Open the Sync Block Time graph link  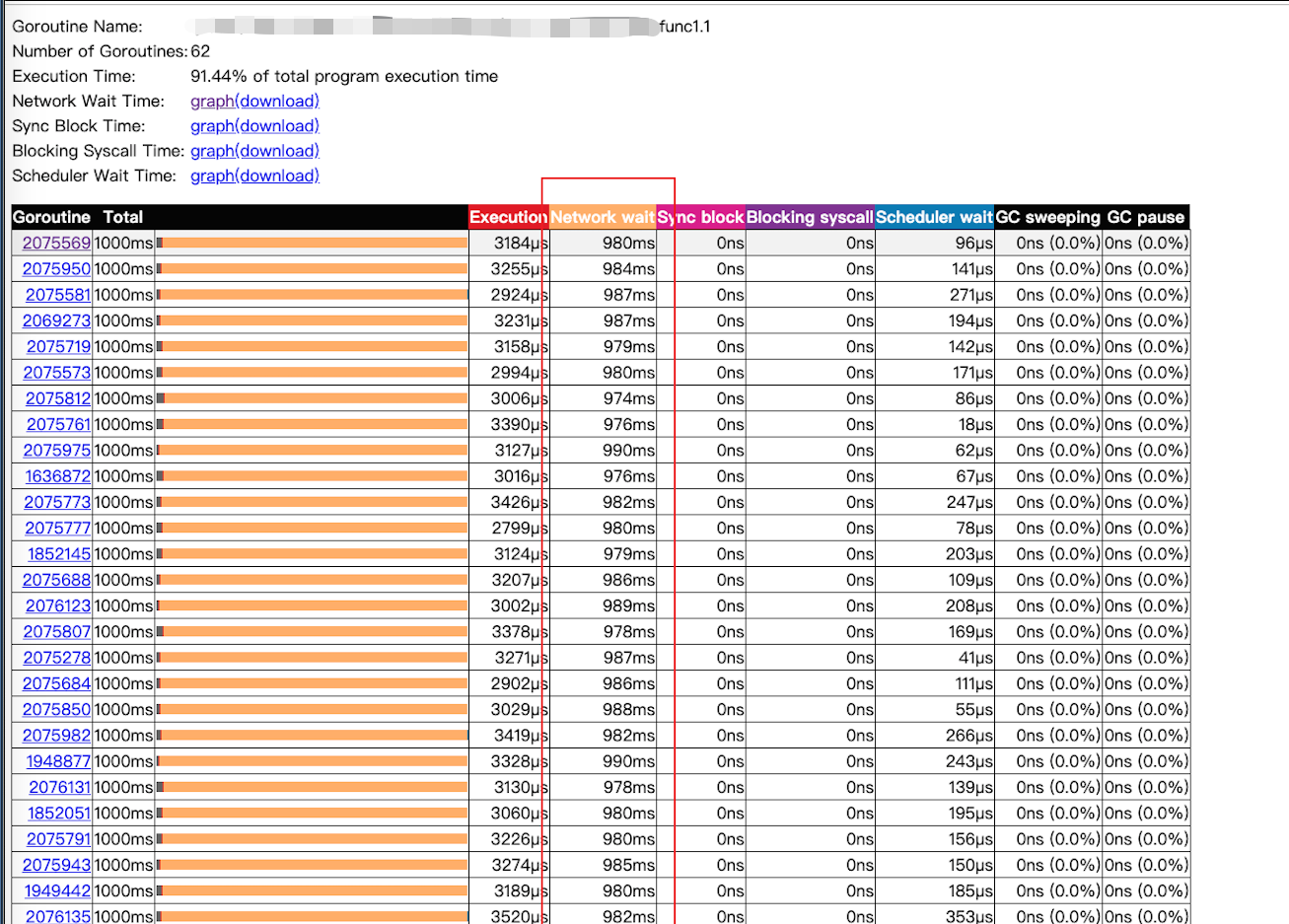pyautogui.click(x=212, y=126)
